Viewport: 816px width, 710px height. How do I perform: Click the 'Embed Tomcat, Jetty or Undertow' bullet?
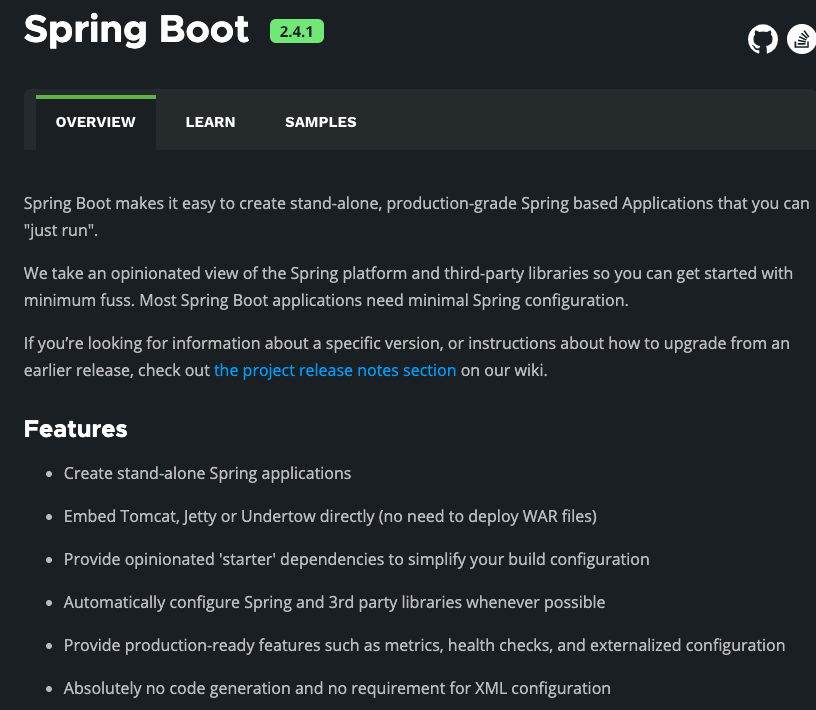pyautogui.click(x=330, y=516)
